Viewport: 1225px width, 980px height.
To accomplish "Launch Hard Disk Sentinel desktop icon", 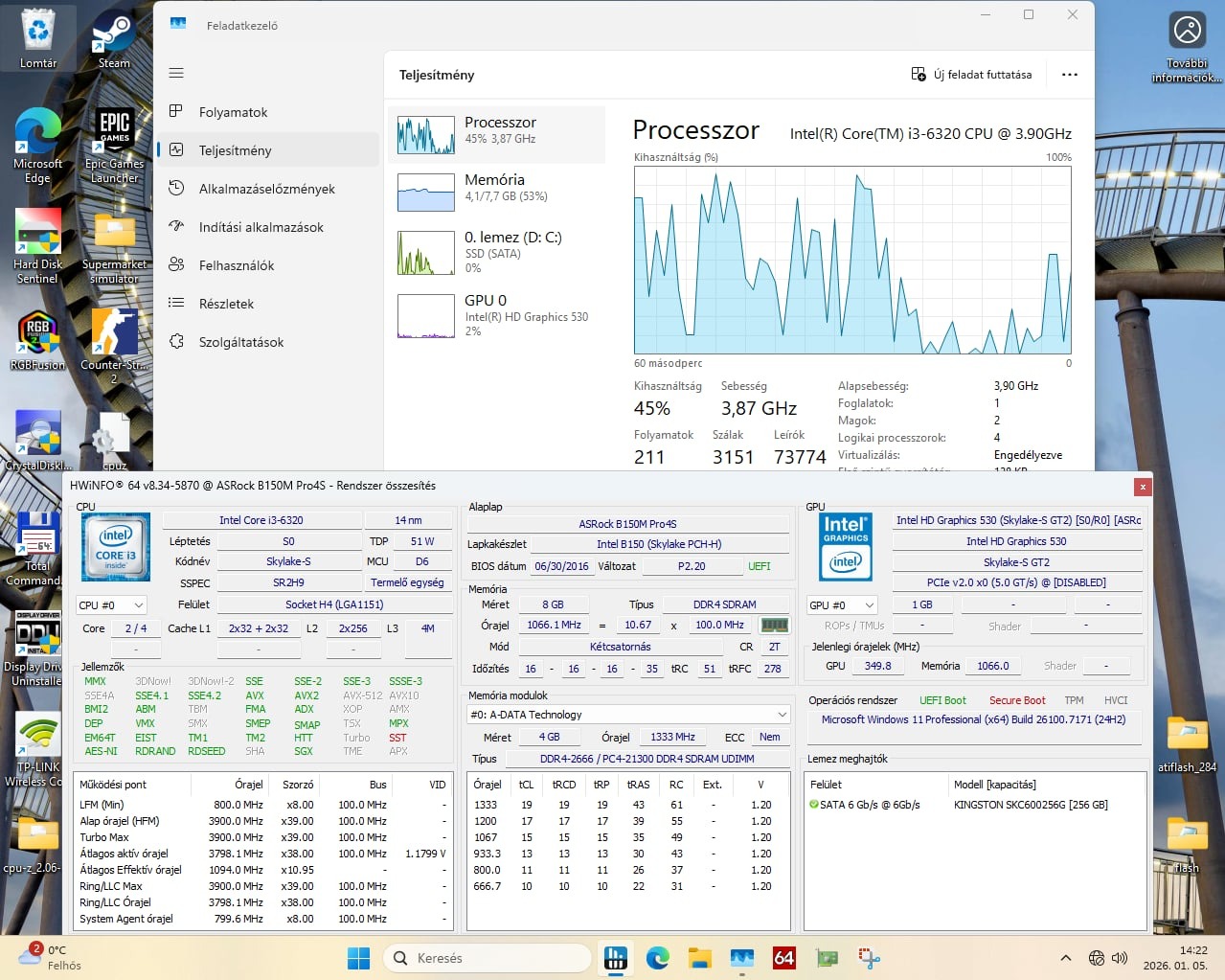I will pyautogui.click(x=37, y=246).
